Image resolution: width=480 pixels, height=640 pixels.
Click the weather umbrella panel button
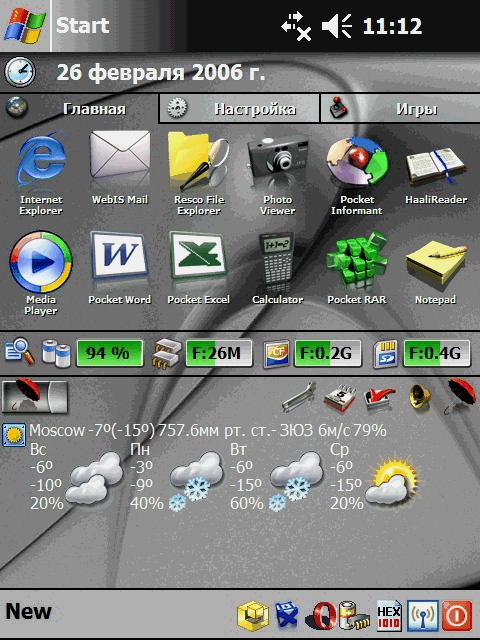pyautogui.click(x=35, y=397)
